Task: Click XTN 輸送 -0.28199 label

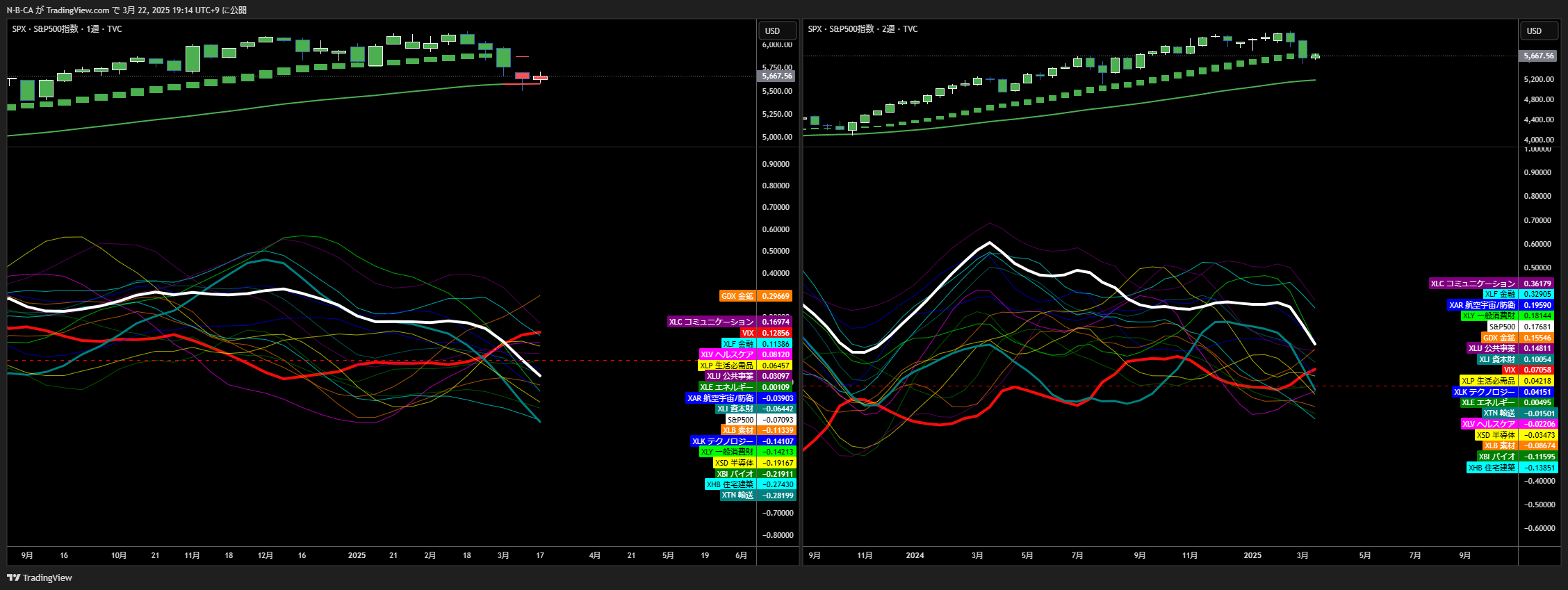Action: click(x=758, y=495)
